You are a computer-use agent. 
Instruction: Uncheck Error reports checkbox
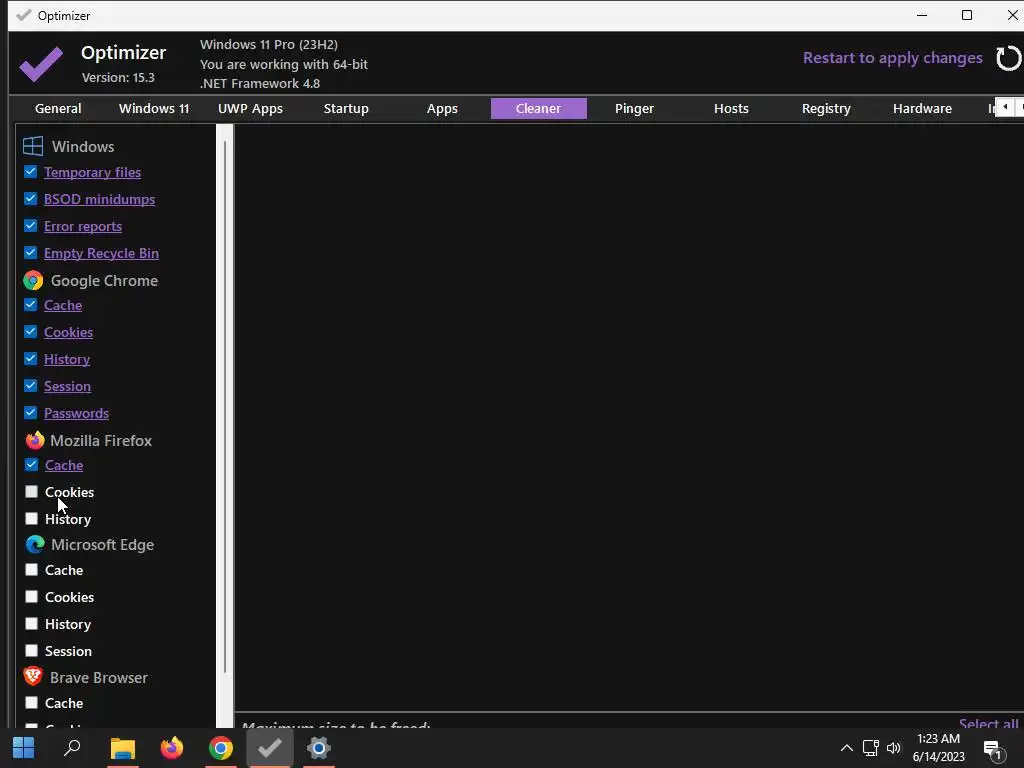[x=31, y=226]
